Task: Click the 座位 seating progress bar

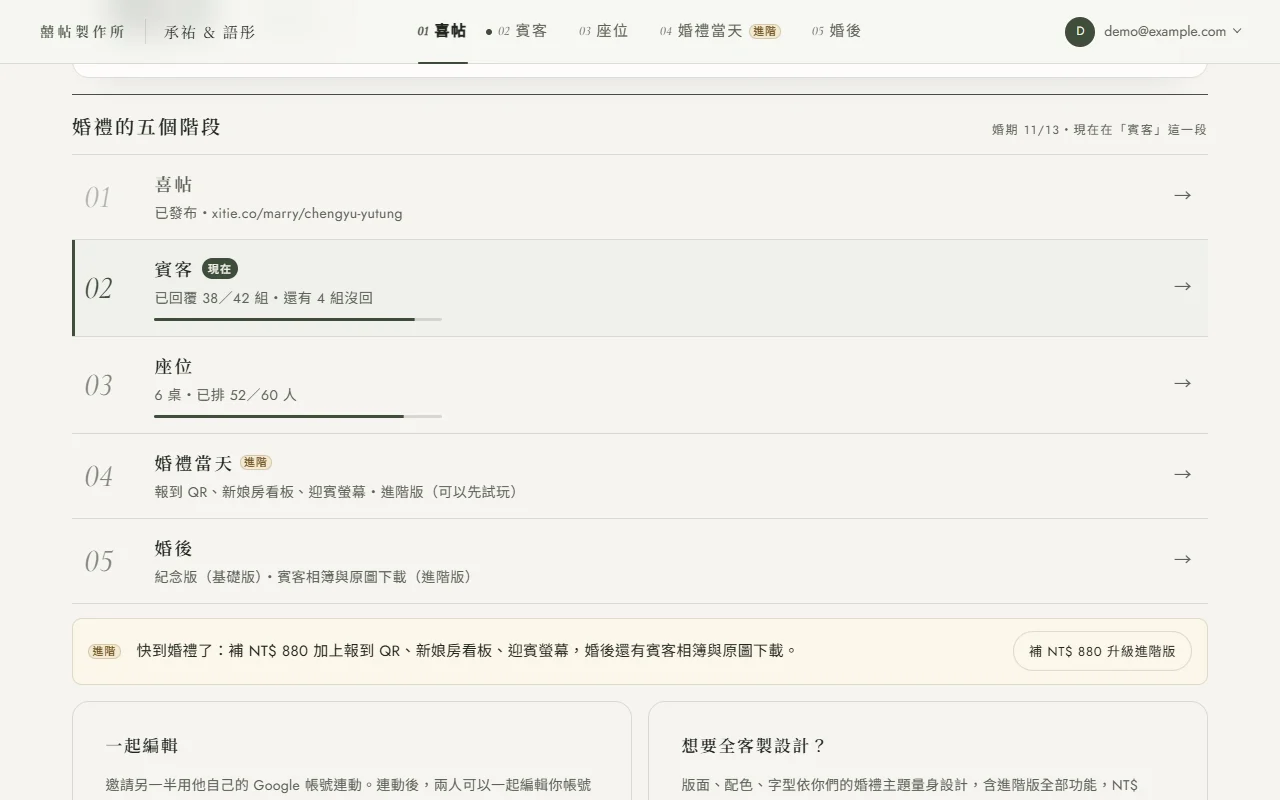Action: [x=298, y=416]
